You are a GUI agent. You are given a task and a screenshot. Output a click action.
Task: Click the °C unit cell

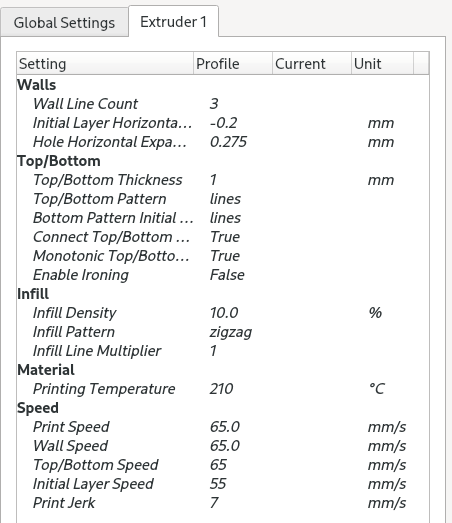(x=377, y=389)
